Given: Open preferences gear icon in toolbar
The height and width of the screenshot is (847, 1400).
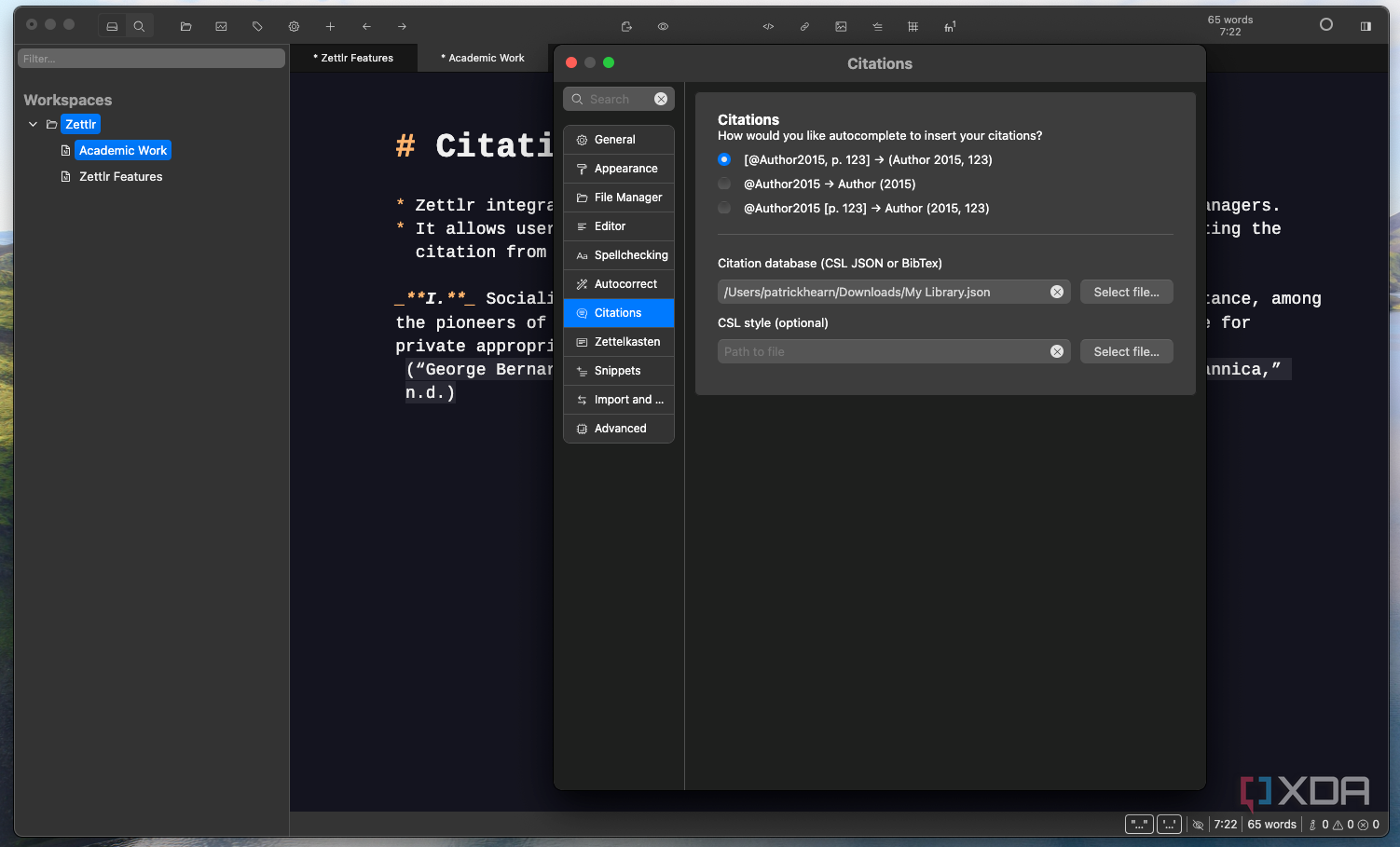Looking at the screenshot, I should pyautogui.click(x=294, y=27).
